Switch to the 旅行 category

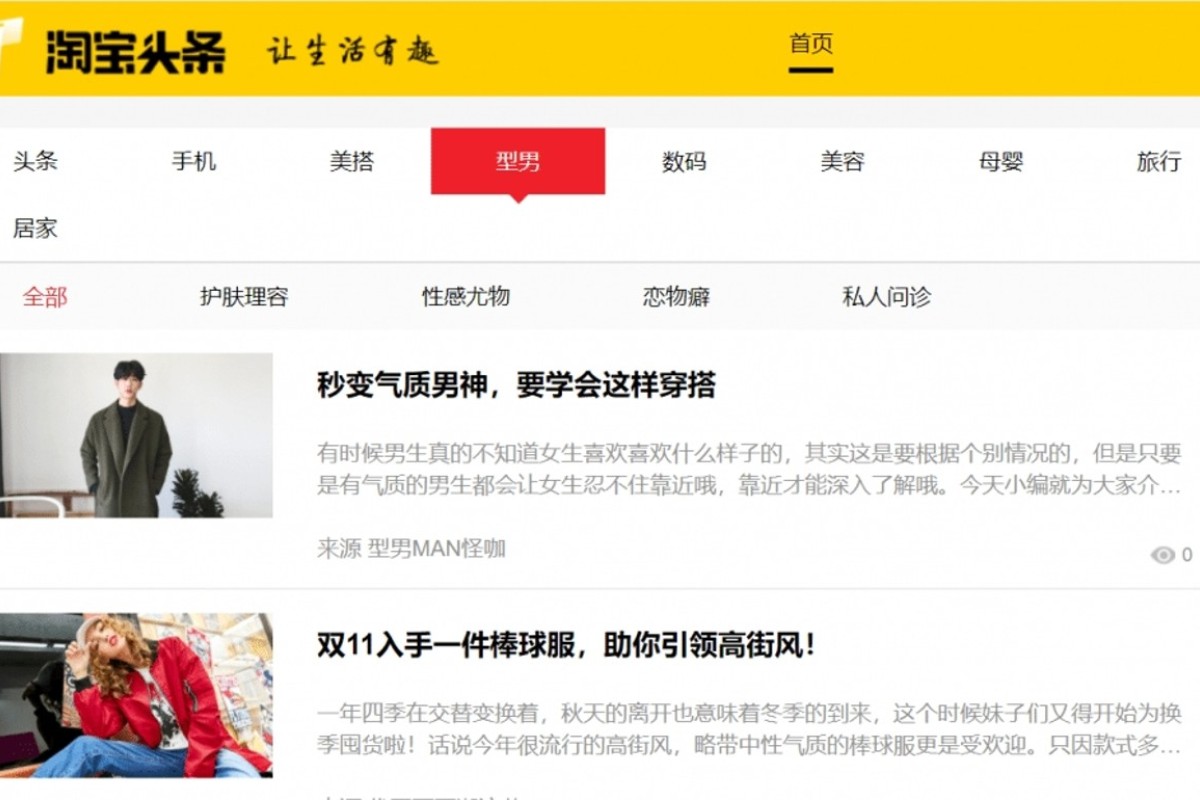(1159, 161)
